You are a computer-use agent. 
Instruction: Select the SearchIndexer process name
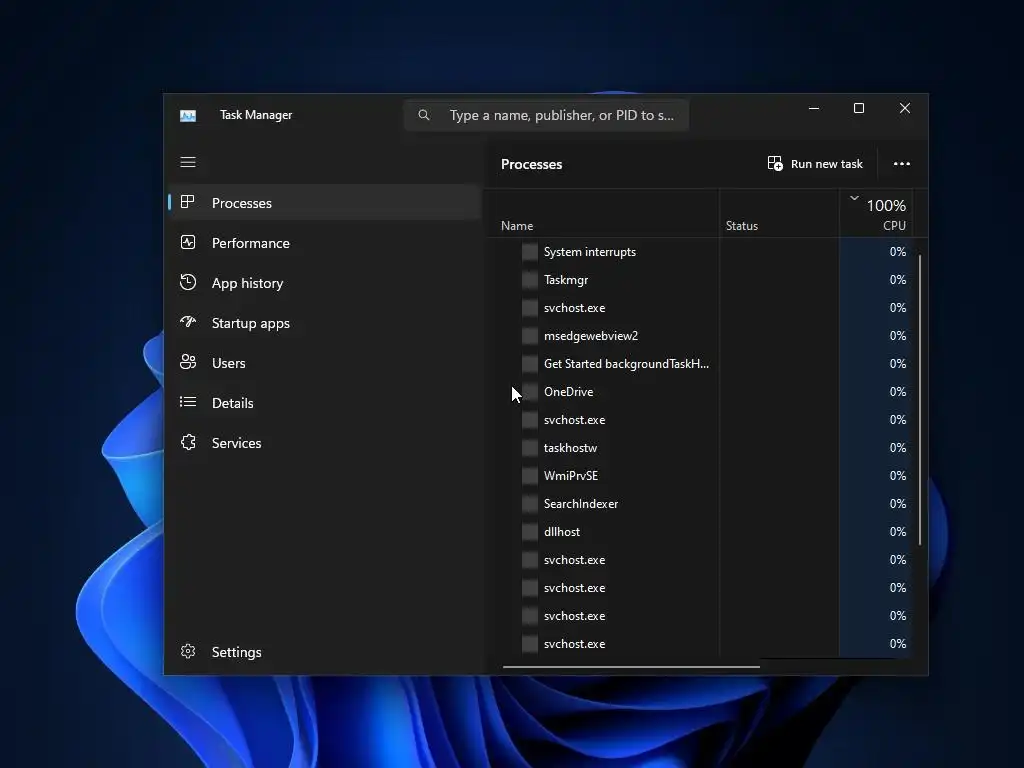(581, 504)
